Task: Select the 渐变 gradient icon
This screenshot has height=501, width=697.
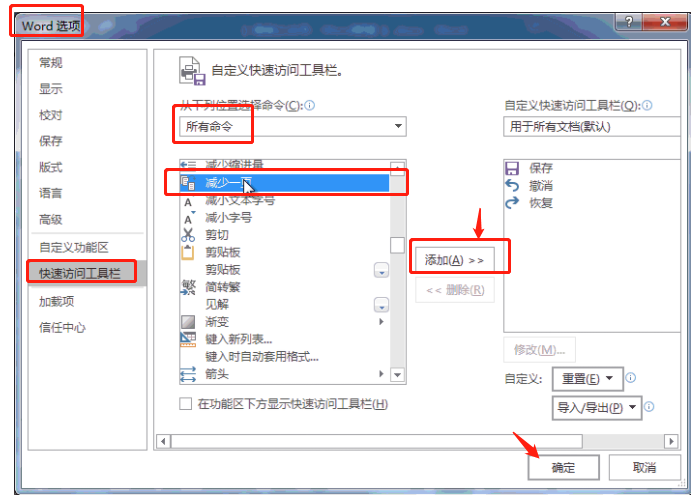Action: tap(188, 321)
